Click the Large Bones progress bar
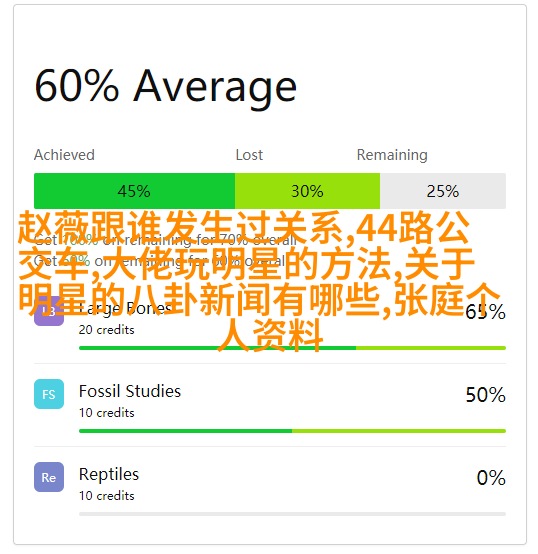Viewport: 538px width, 554px height. pyautogui.click(x=292, y=348)
